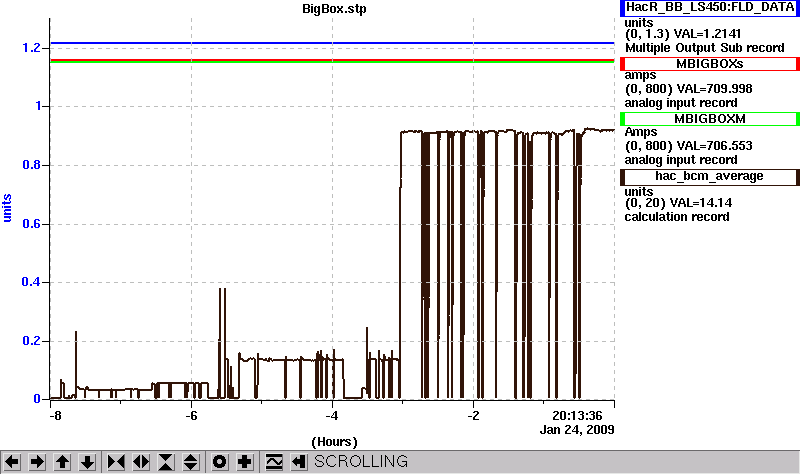Zoom in vertically with the hourglass-shaped icon

point(166,462)
